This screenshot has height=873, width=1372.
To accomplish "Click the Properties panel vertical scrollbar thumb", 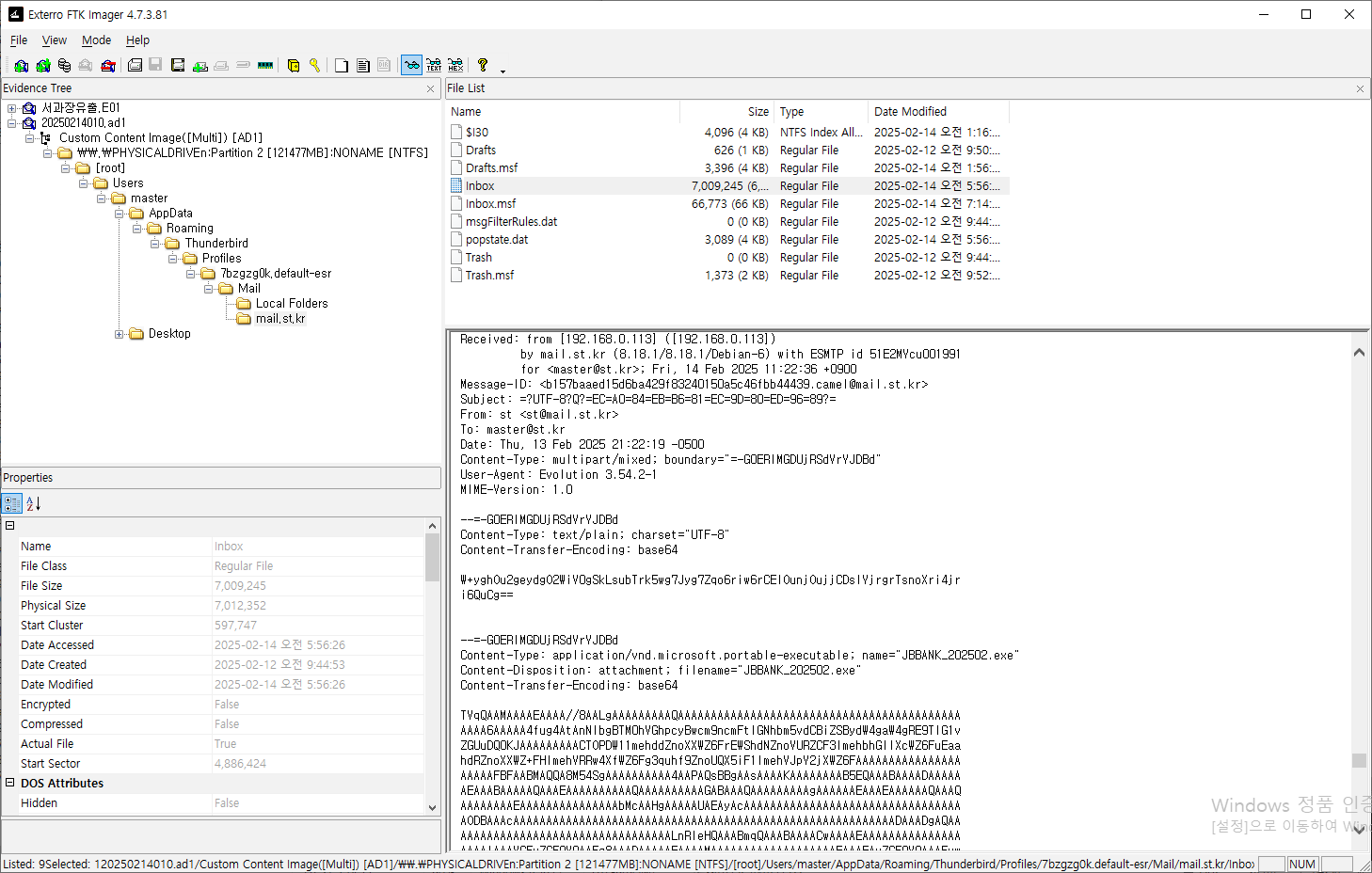I will pyautogui.click(x=433, y=559).
